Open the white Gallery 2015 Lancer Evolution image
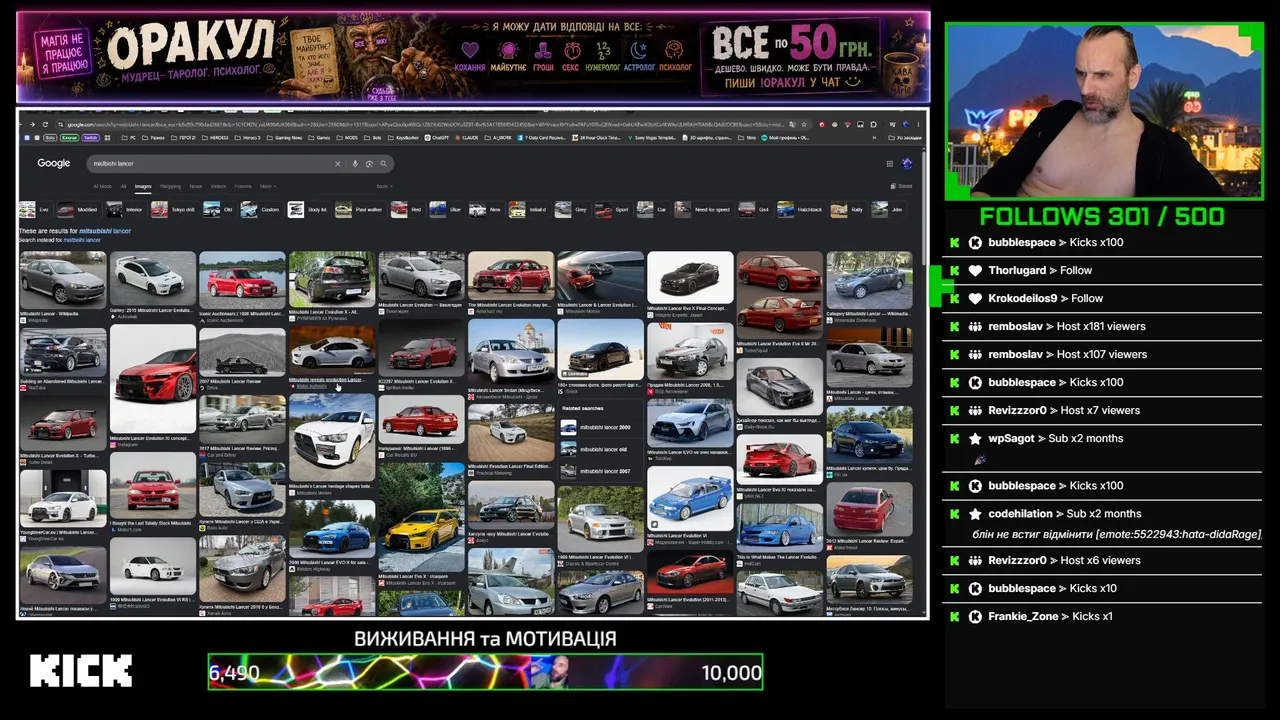 [x=153, y=279]
